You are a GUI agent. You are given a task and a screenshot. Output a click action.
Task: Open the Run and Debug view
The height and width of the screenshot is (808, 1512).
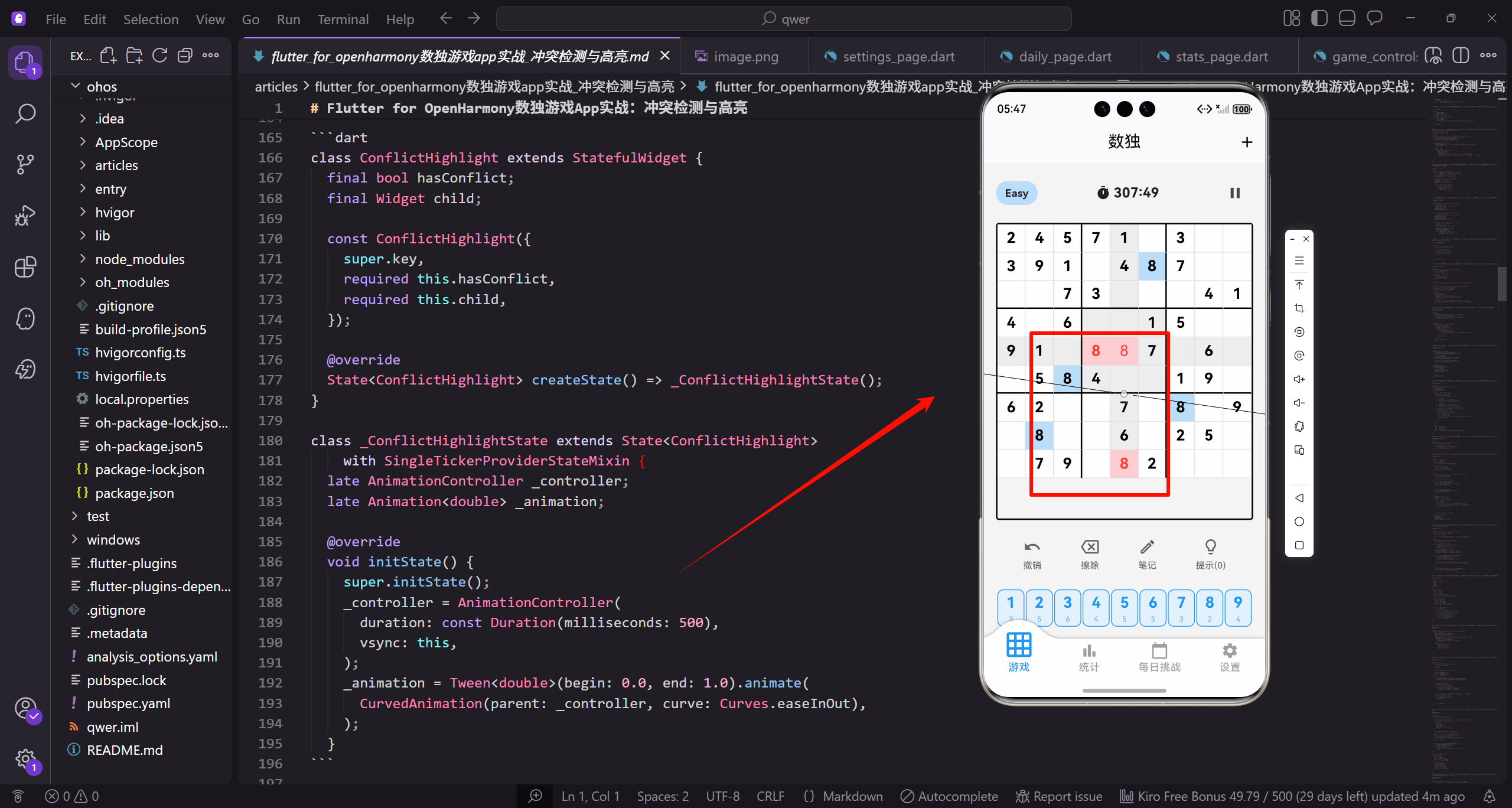point(25,216)
